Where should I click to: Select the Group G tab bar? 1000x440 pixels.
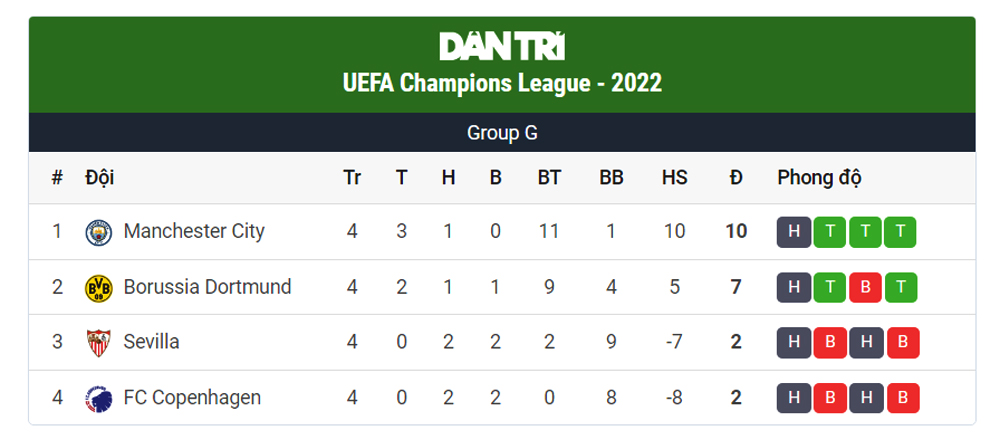pos(502,133)
